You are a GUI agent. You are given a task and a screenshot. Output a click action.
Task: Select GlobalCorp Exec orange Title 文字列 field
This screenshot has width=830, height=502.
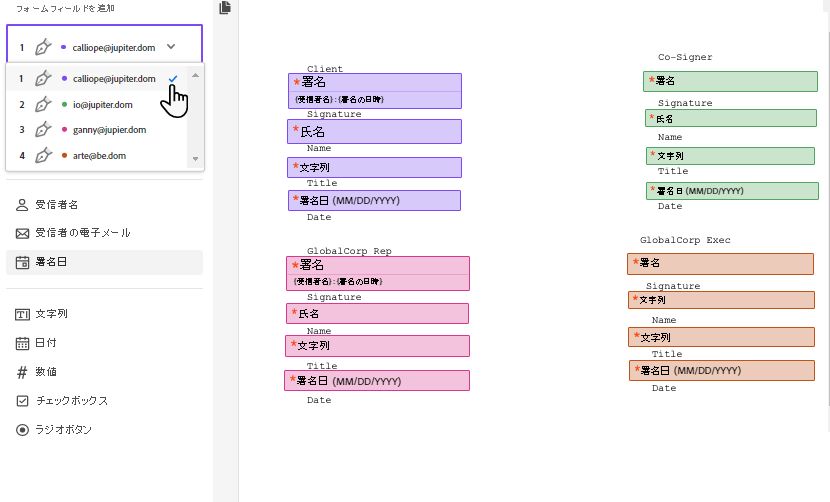tap(721, 337)
